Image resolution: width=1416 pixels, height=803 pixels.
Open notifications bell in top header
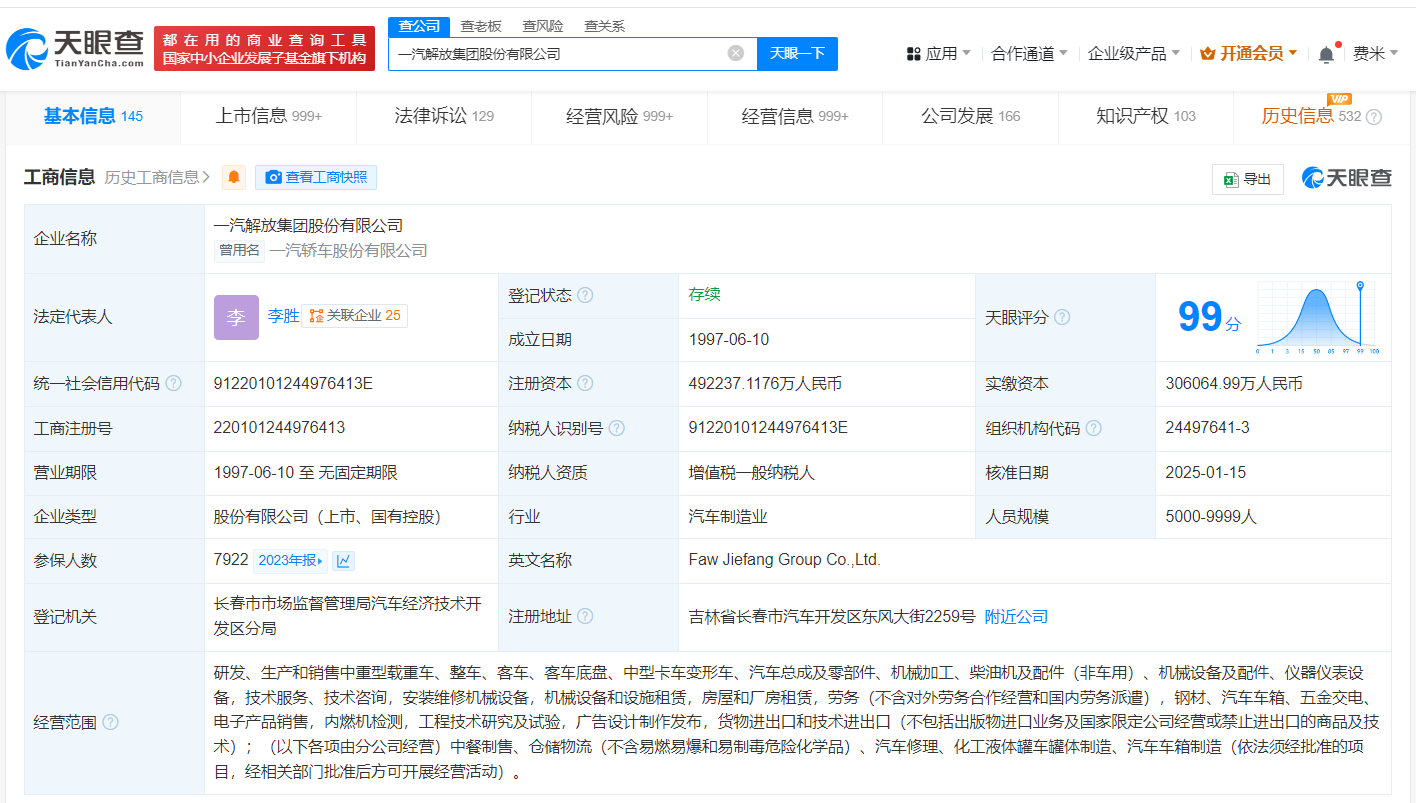tap(1326, 54)
